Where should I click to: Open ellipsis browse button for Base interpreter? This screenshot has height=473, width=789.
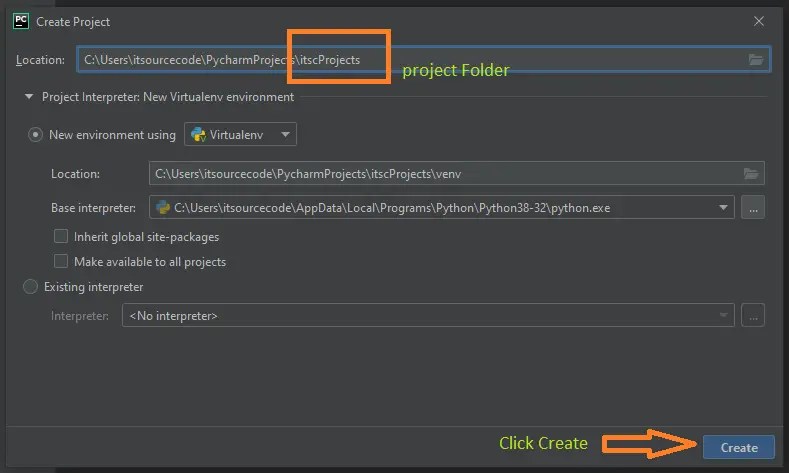[x=753, y=207]
